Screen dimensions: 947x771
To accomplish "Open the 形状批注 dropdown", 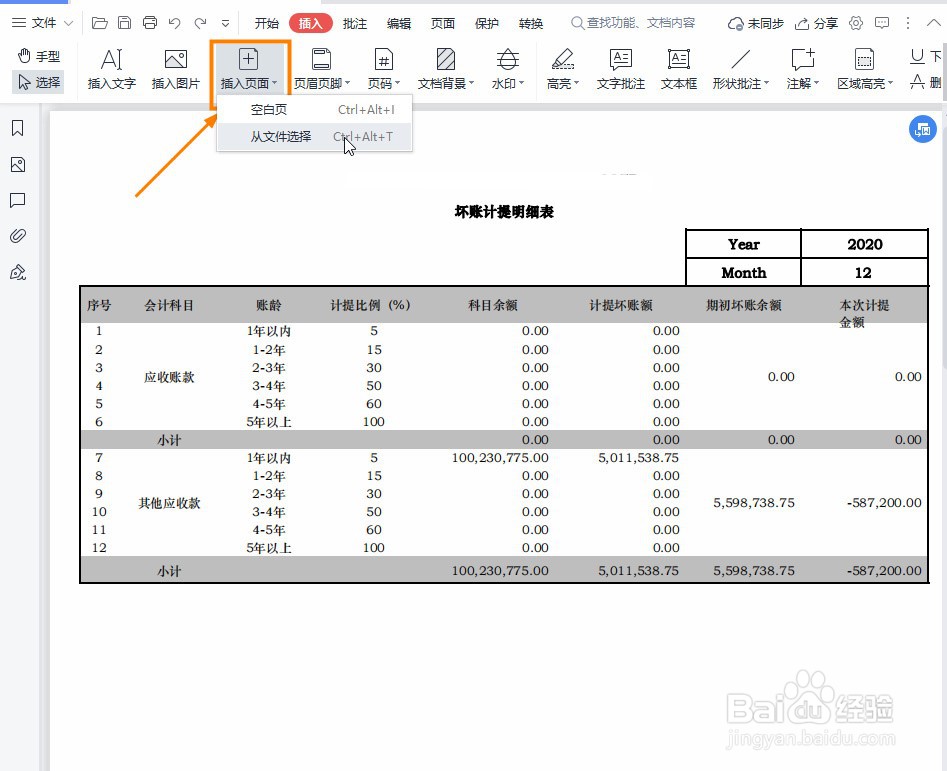I will point(740,69).
